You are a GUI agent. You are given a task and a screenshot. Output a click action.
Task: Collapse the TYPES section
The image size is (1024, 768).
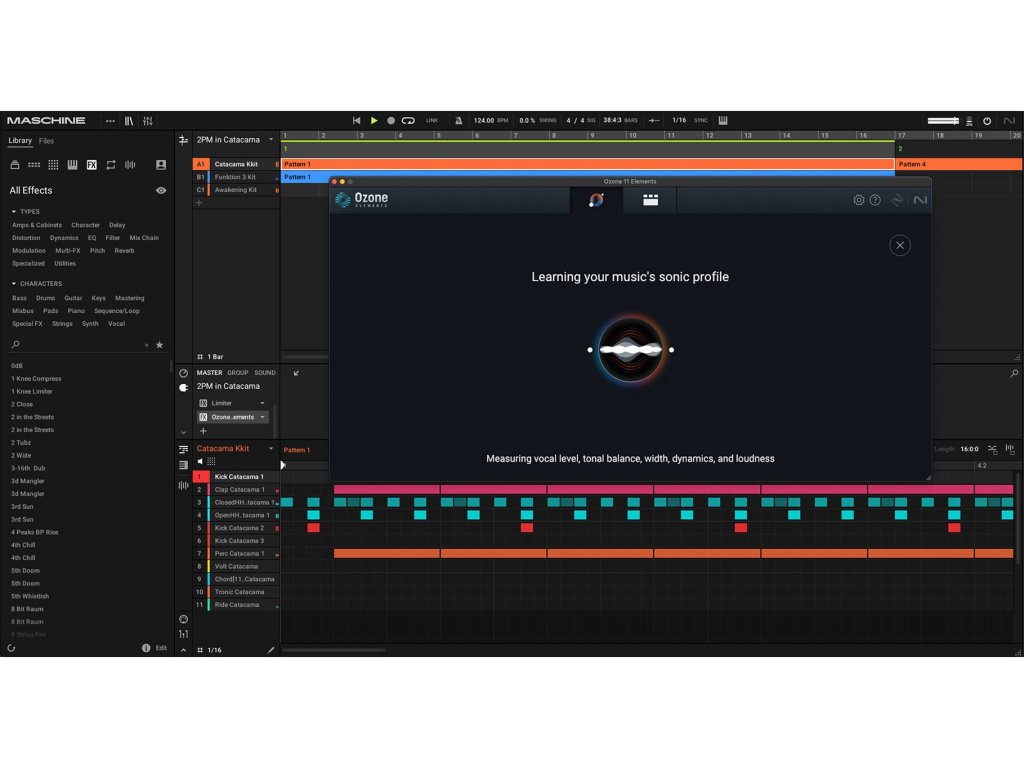tap(14, 212)
